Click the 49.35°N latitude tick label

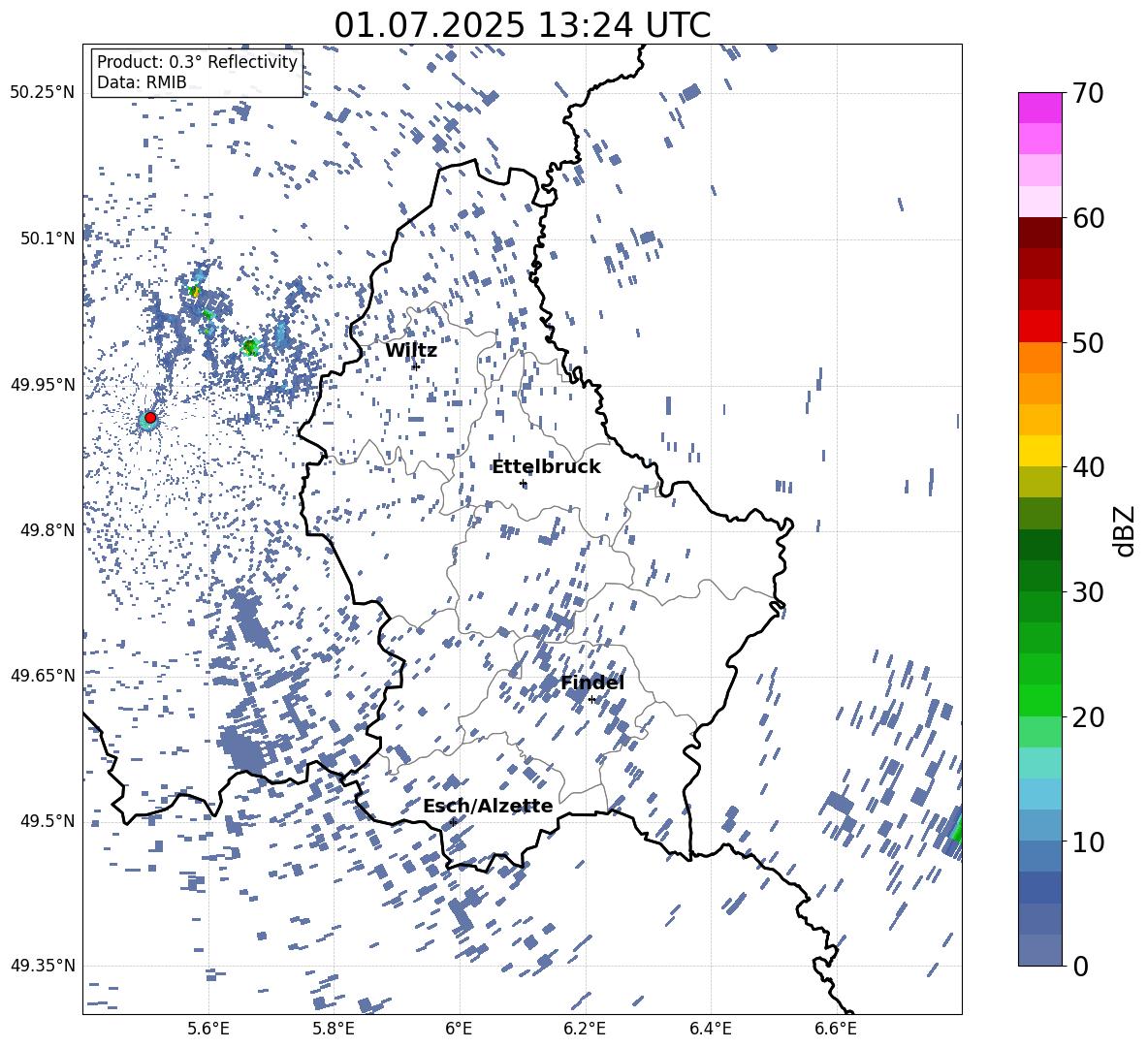(x=42, y=966)
